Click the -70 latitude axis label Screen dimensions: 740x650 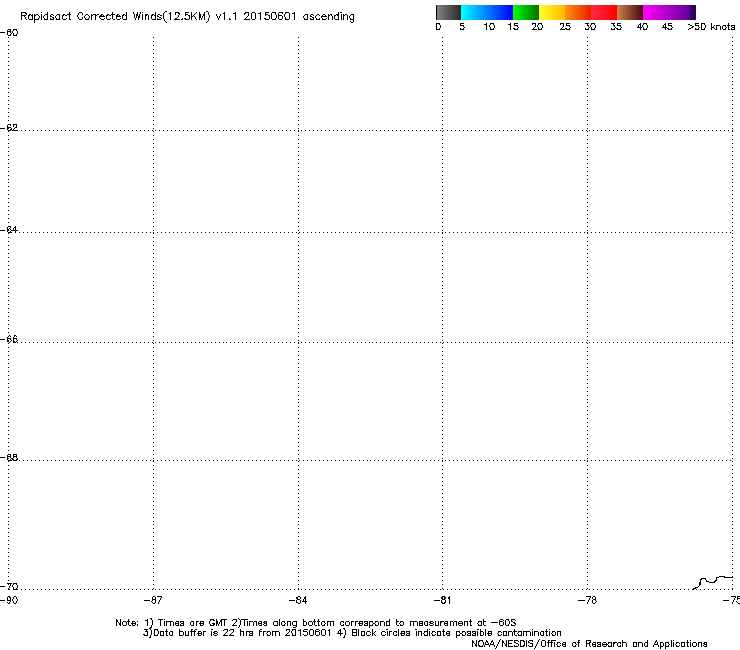point(9,587)
